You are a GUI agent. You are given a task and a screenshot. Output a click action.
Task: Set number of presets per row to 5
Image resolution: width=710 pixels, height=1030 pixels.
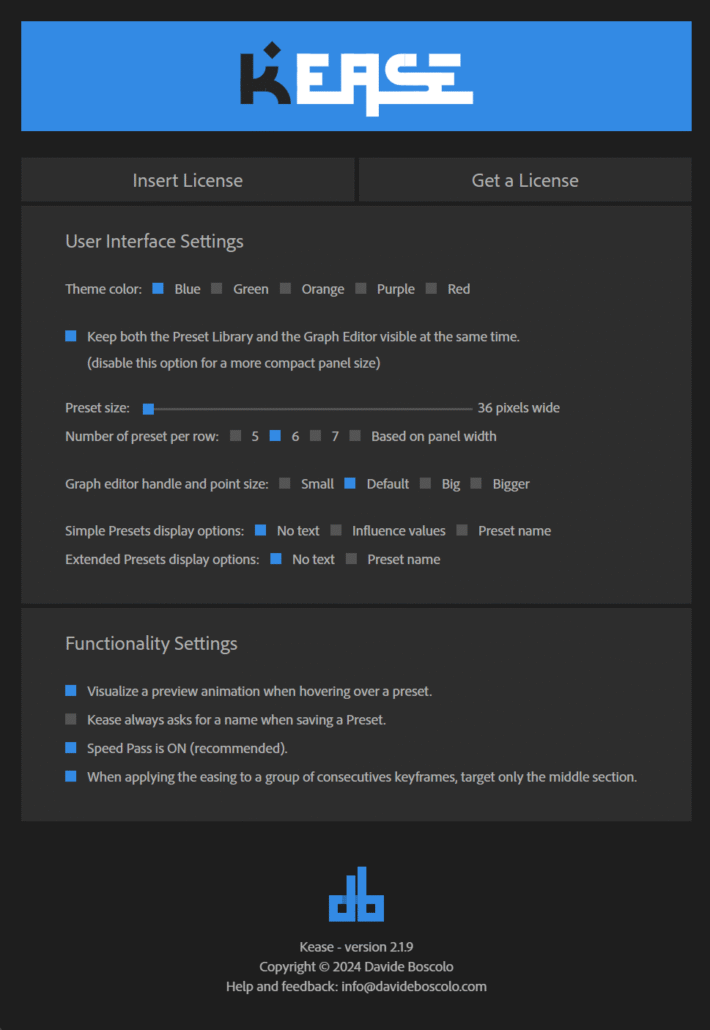(236, 436)
